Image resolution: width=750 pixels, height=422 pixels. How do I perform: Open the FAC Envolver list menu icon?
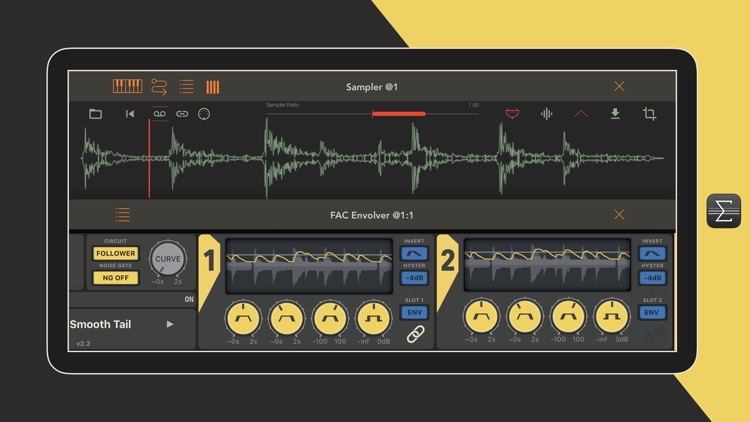coord(122,215)
